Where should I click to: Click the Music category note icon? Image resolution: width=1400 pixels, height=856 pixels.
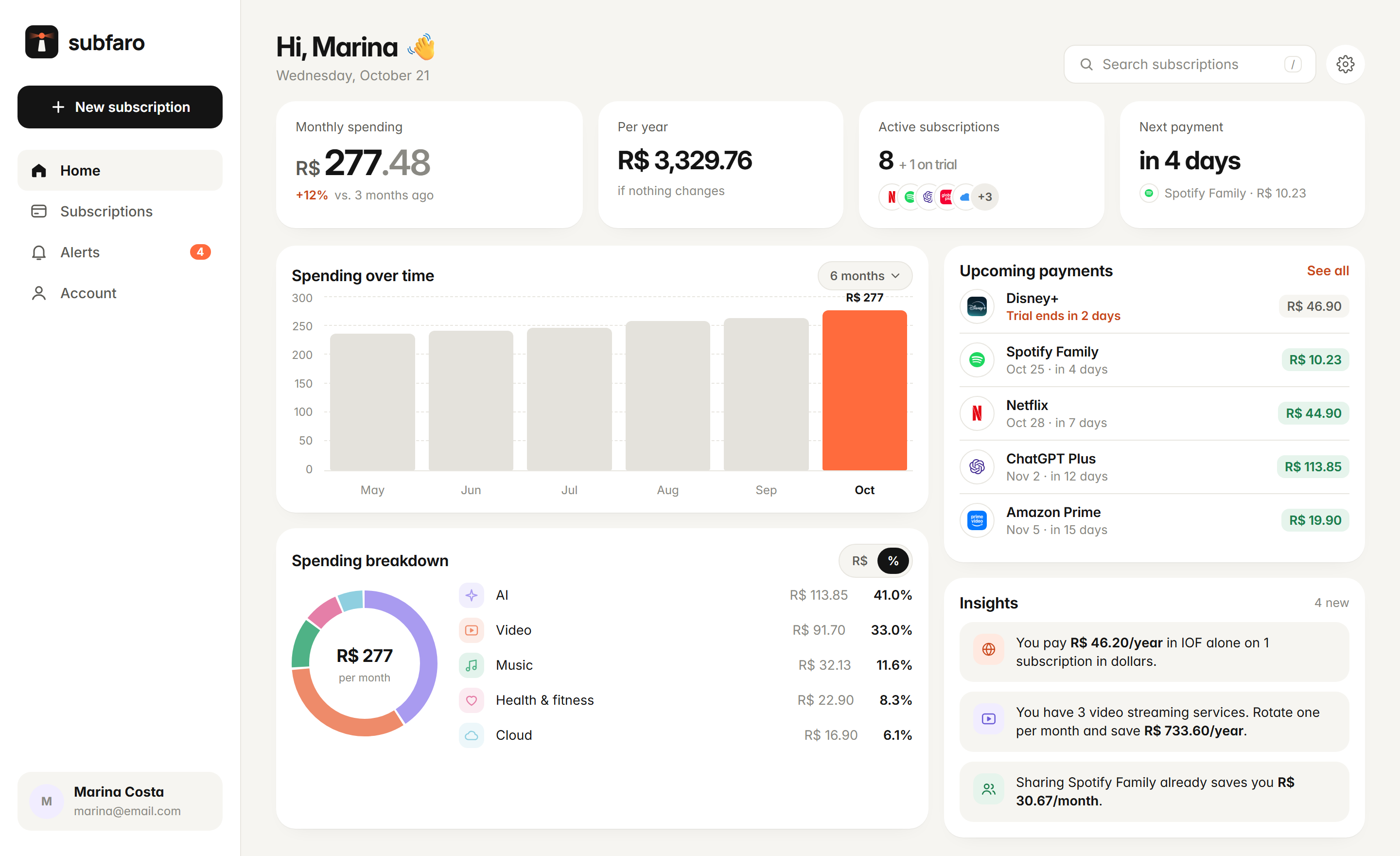[471, 665]
